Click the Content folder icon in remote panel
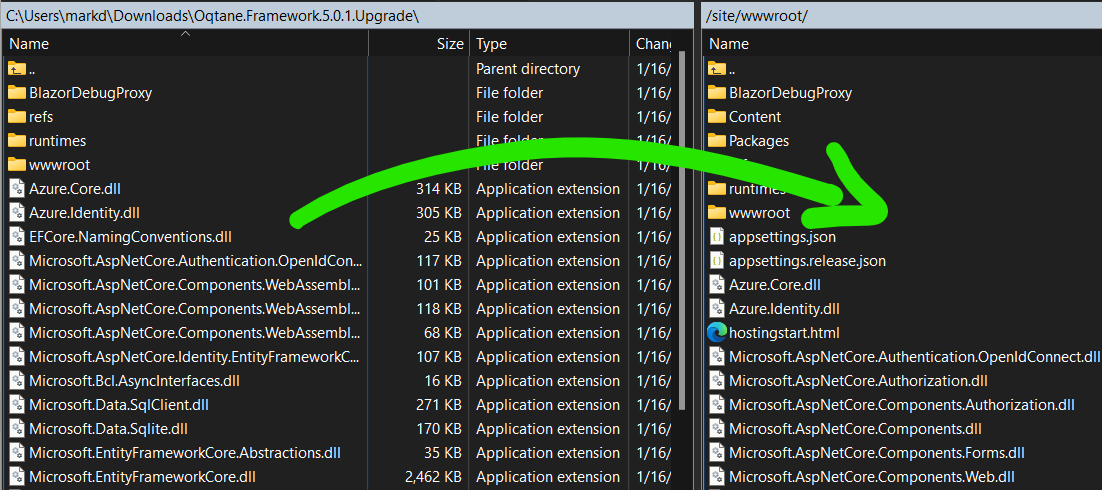This screenshot has width=1102, height=490. pyautogui.click(x=716, y=116)
